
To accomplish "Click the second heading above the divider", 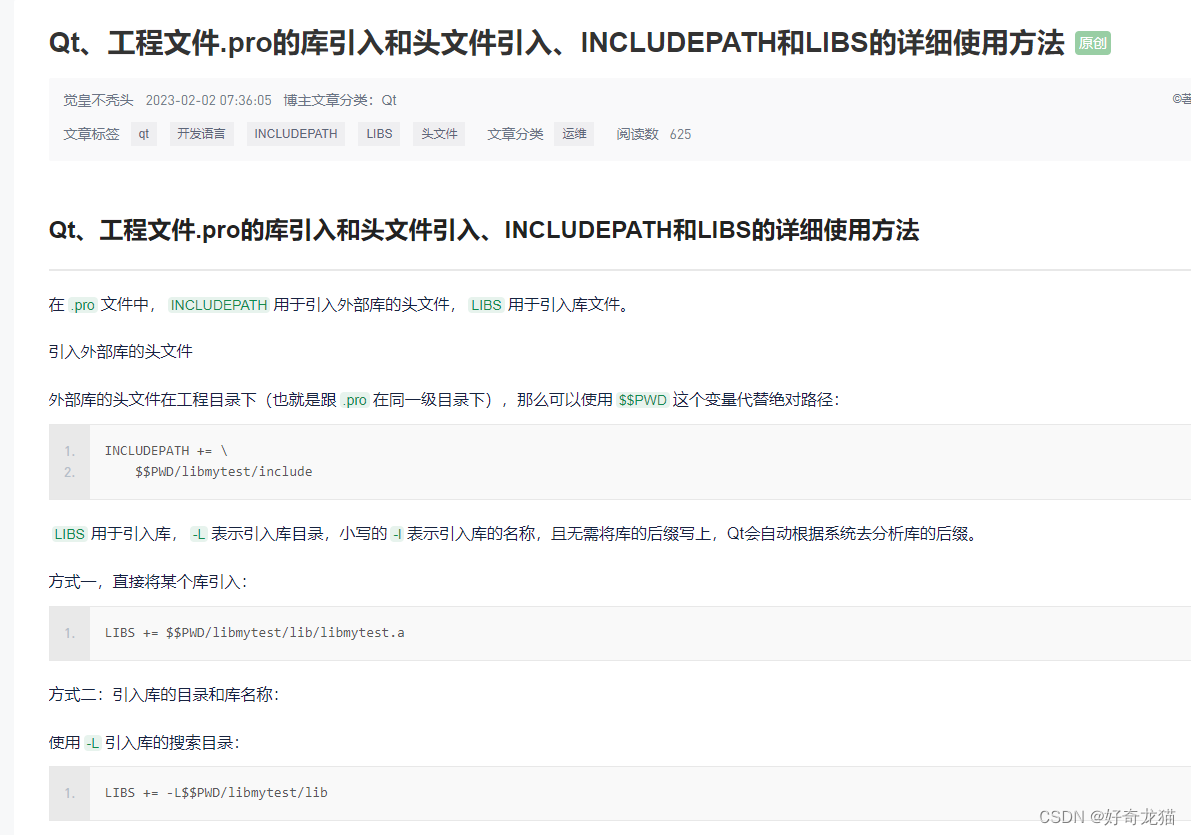I will click(484, 230).
